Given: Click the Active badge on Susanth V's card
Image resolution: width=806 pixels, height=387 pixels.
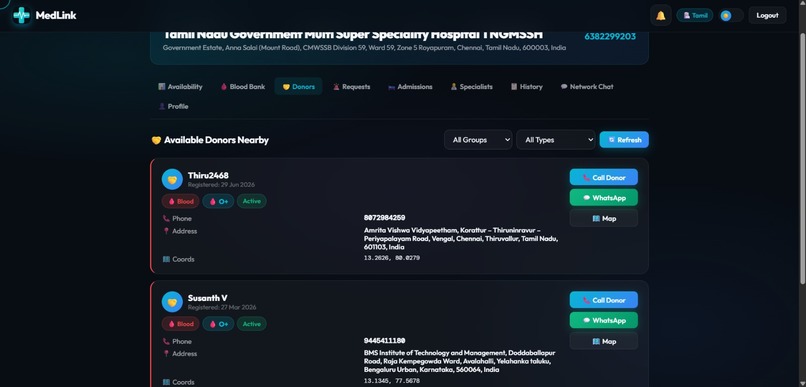Looking at the screenshot, I should tap(251, 324).
